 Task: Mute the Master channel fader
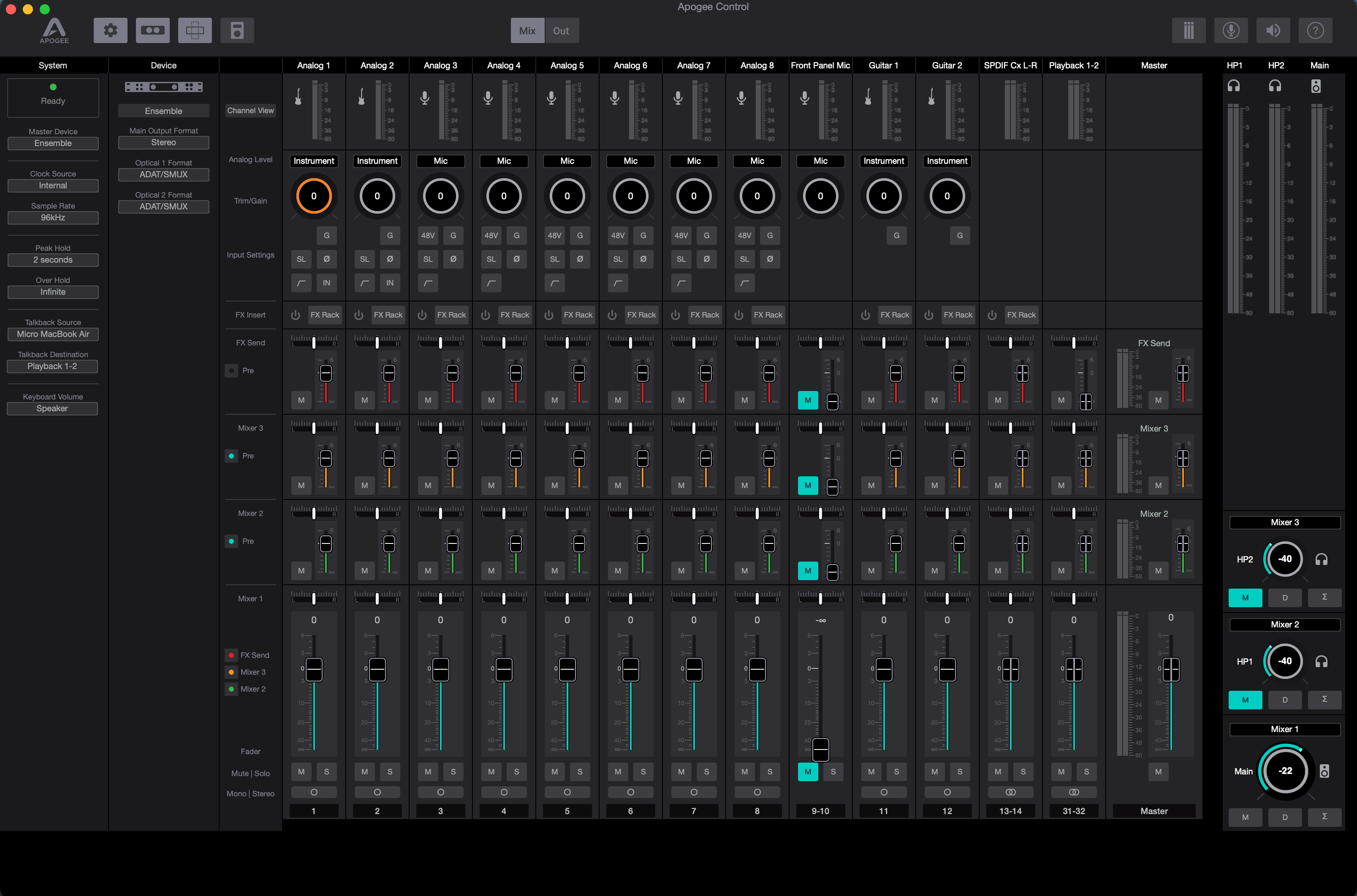click(x=1158, y=771)
